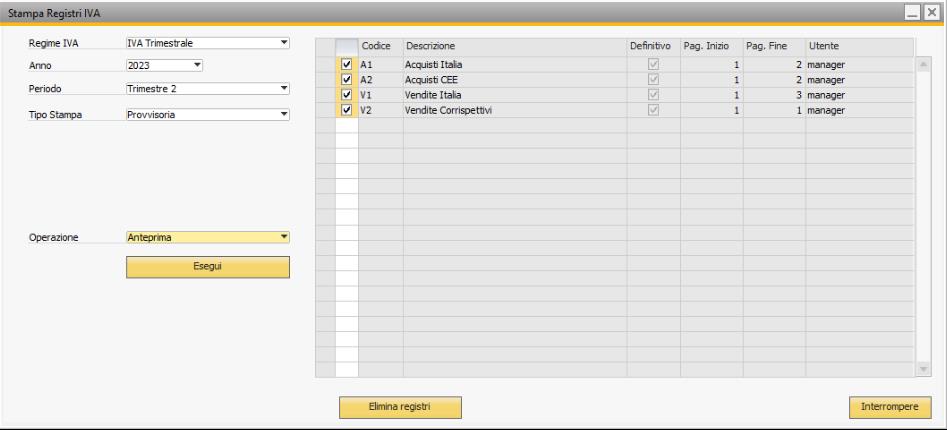The height and width of the screenshot is (430, 947).
Task: Click the V1 code cell
Action: point(380,95)
